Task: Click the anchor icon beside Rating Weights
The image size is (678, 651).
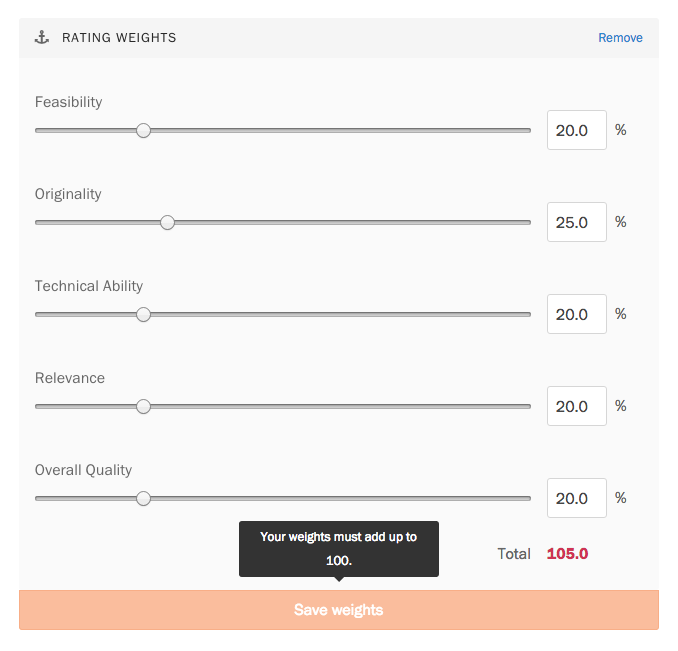Action: tap(42, 38)
